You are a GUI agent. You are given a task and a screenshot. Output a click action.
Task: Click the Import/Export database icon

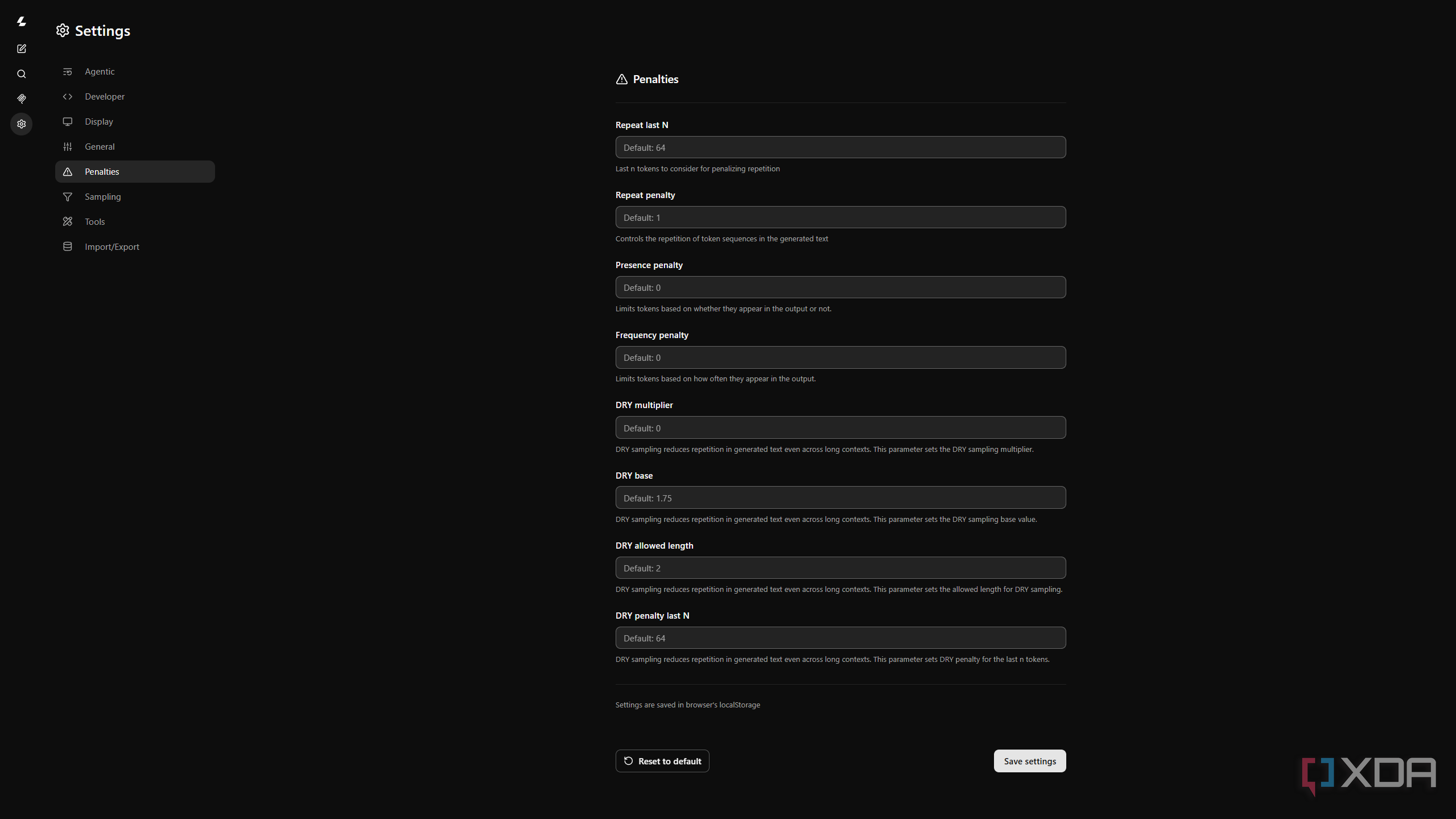(x=68, y=247)
